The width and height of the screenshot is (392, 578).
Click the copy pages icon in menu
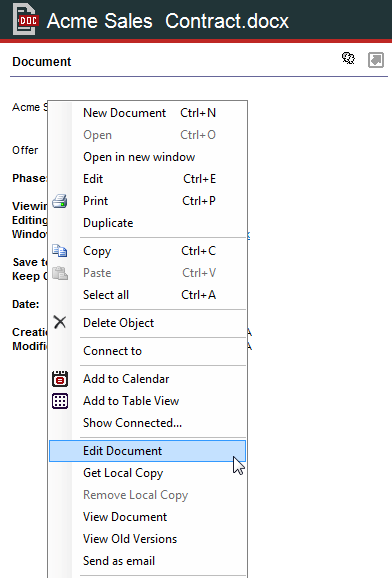pos(60,251)
